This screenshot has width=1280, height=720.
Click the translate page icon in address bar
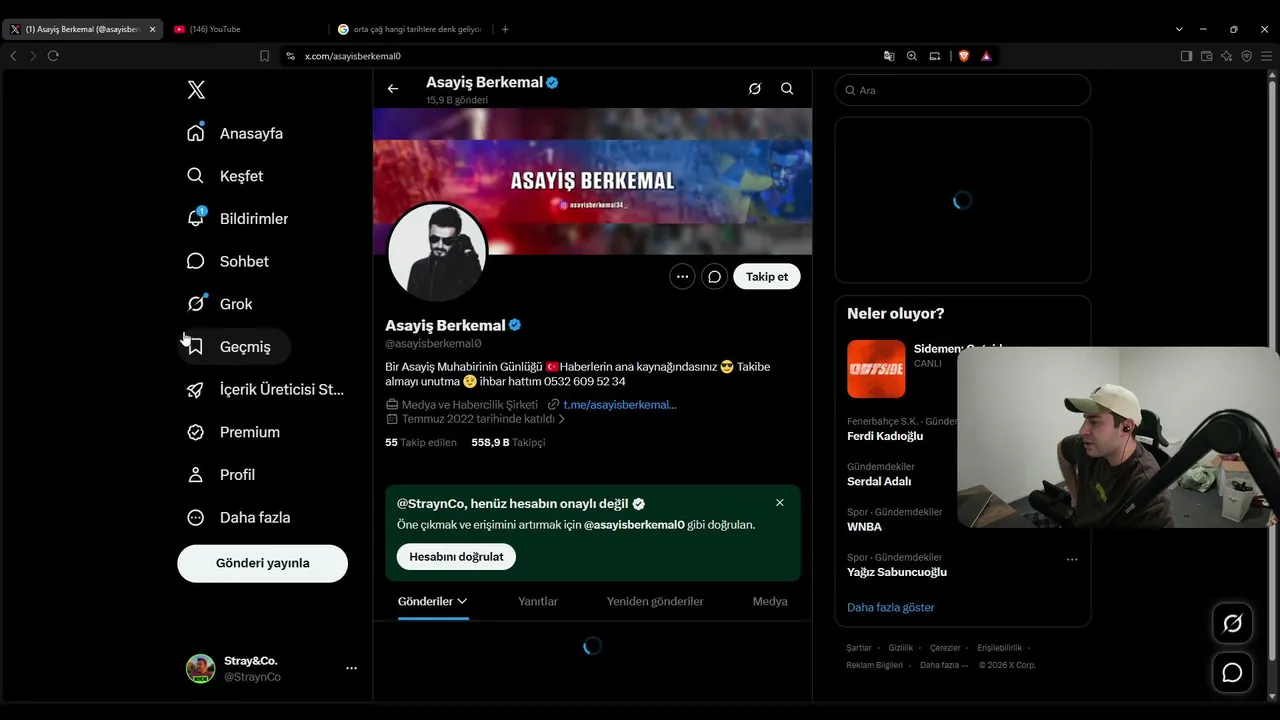point(889,56)
